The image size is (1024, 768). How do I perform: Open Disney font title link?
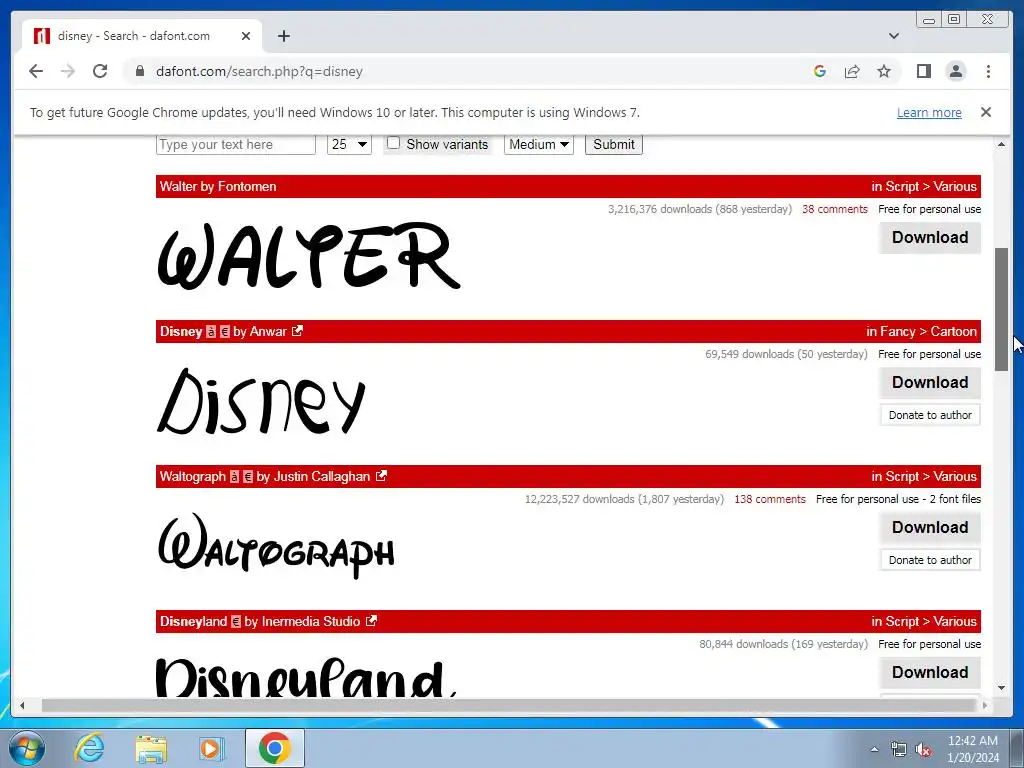181,332
